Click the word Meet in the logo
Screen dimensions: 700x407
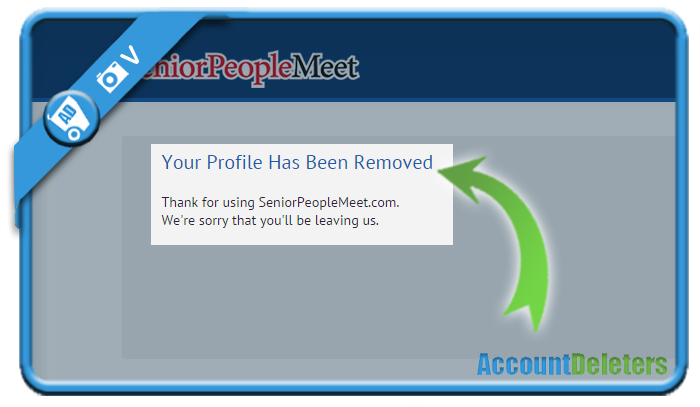click(x=326, y=67)
